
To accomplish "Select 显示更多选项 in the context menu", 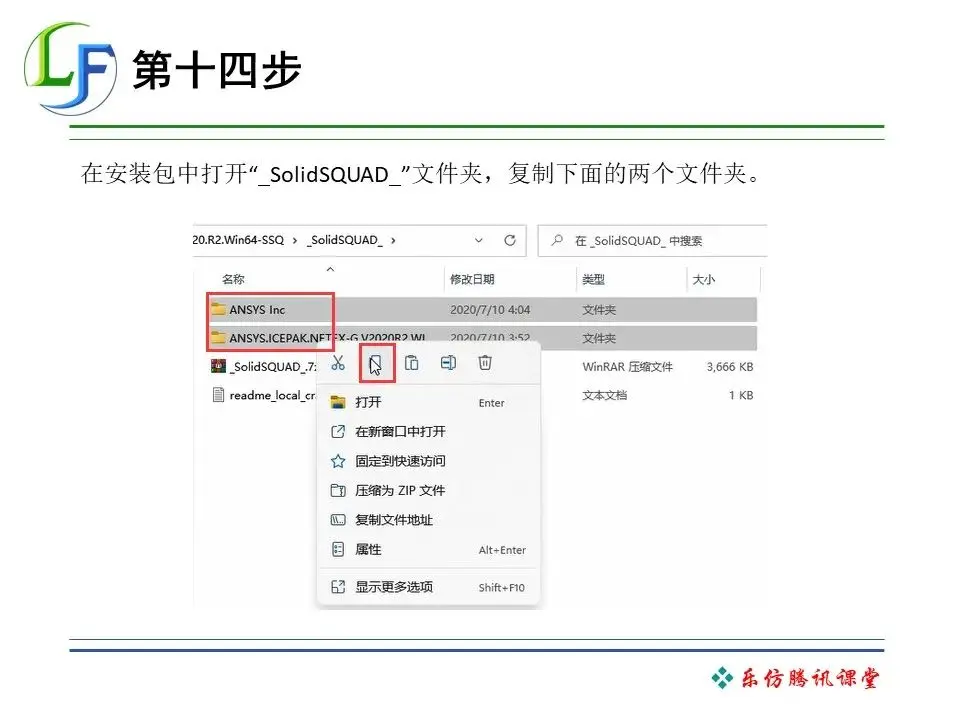I will 429,587.
